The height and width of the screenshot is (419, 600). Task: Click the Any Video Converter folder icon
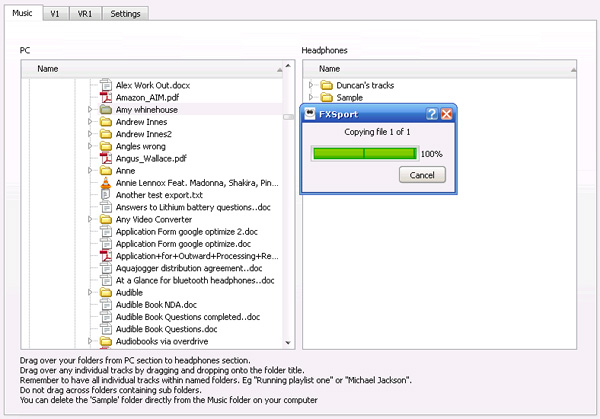click(x=106, y=220)
